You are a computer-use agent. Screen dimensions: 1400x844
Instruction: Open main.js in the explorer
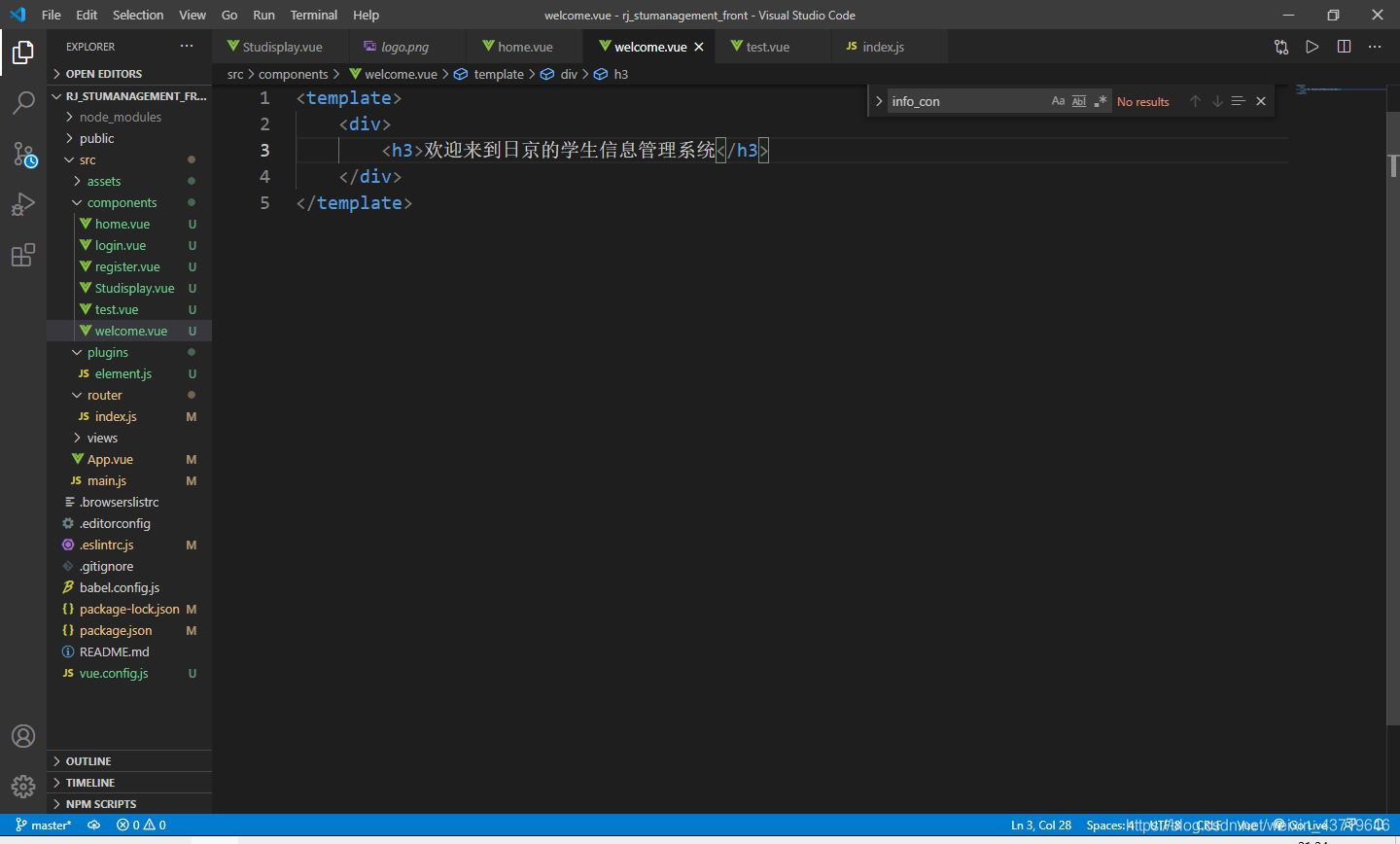coord(129,480)
